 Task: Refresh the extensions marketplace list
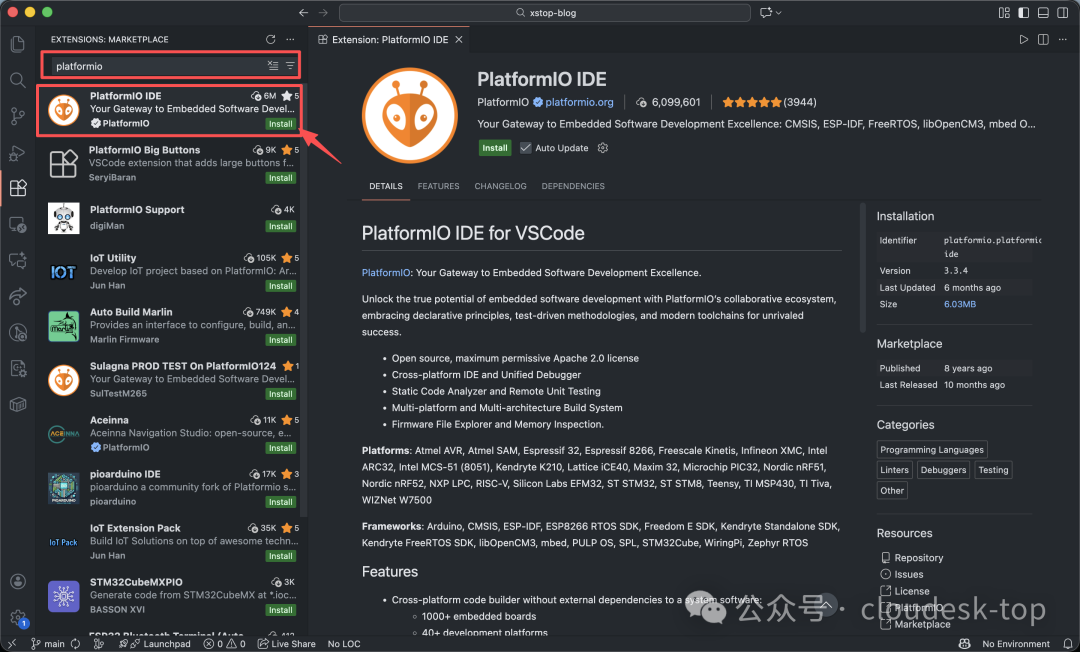(x=271, y=39)
